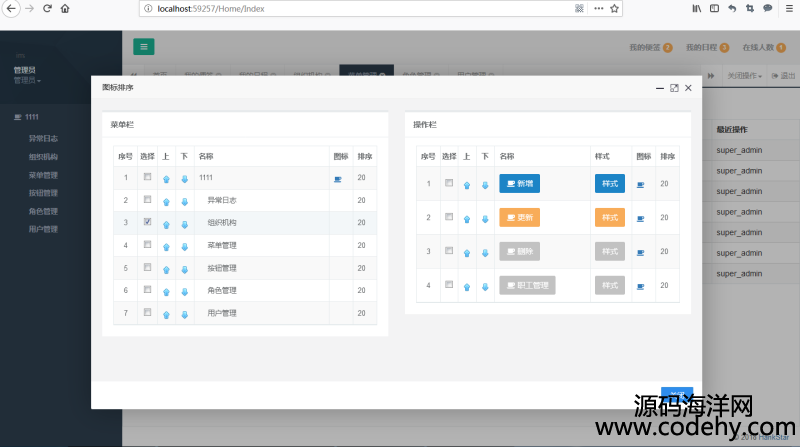Open 异常日志 in the left sidebar
Image resolution: width=800 pixels, height=447 pixels.
(43, 139)
